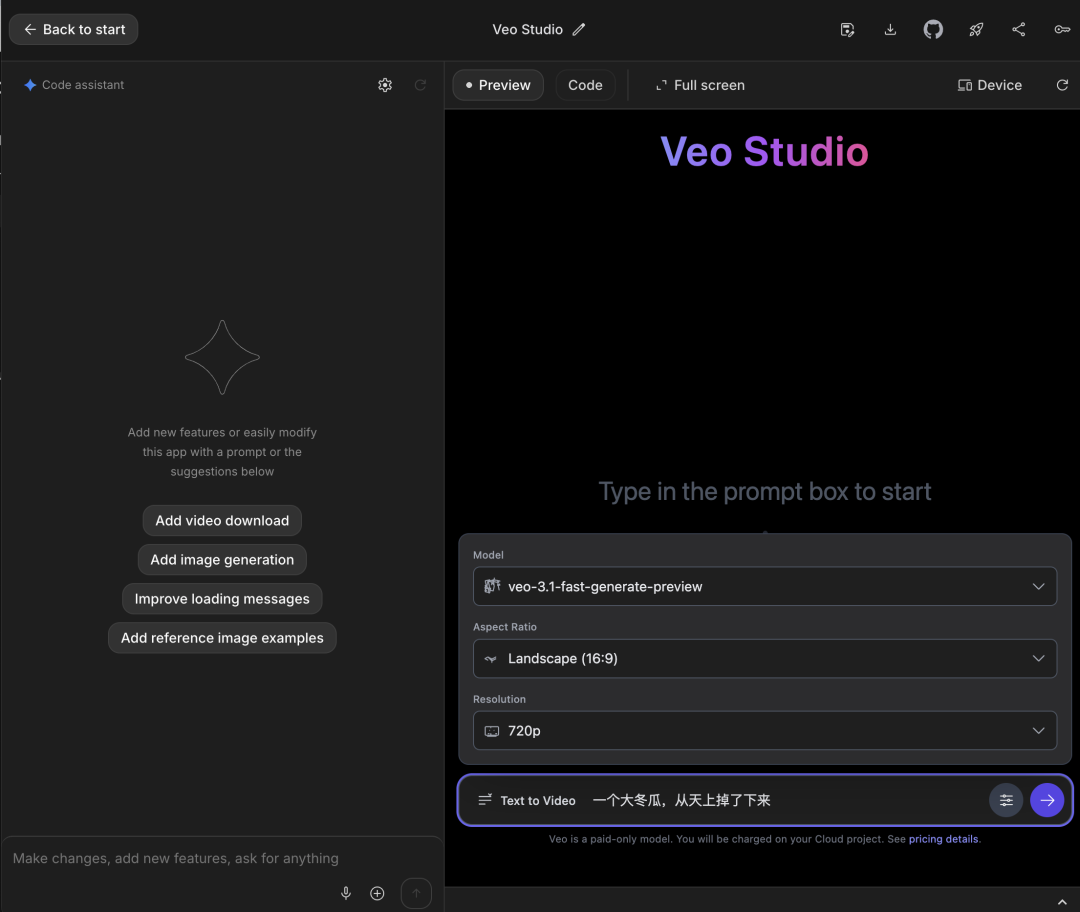Open the Model dropdown showing veo-3.1-fast-generate-preview
The height and width of the screenshot is (912, 1080).
coord(765,586)
